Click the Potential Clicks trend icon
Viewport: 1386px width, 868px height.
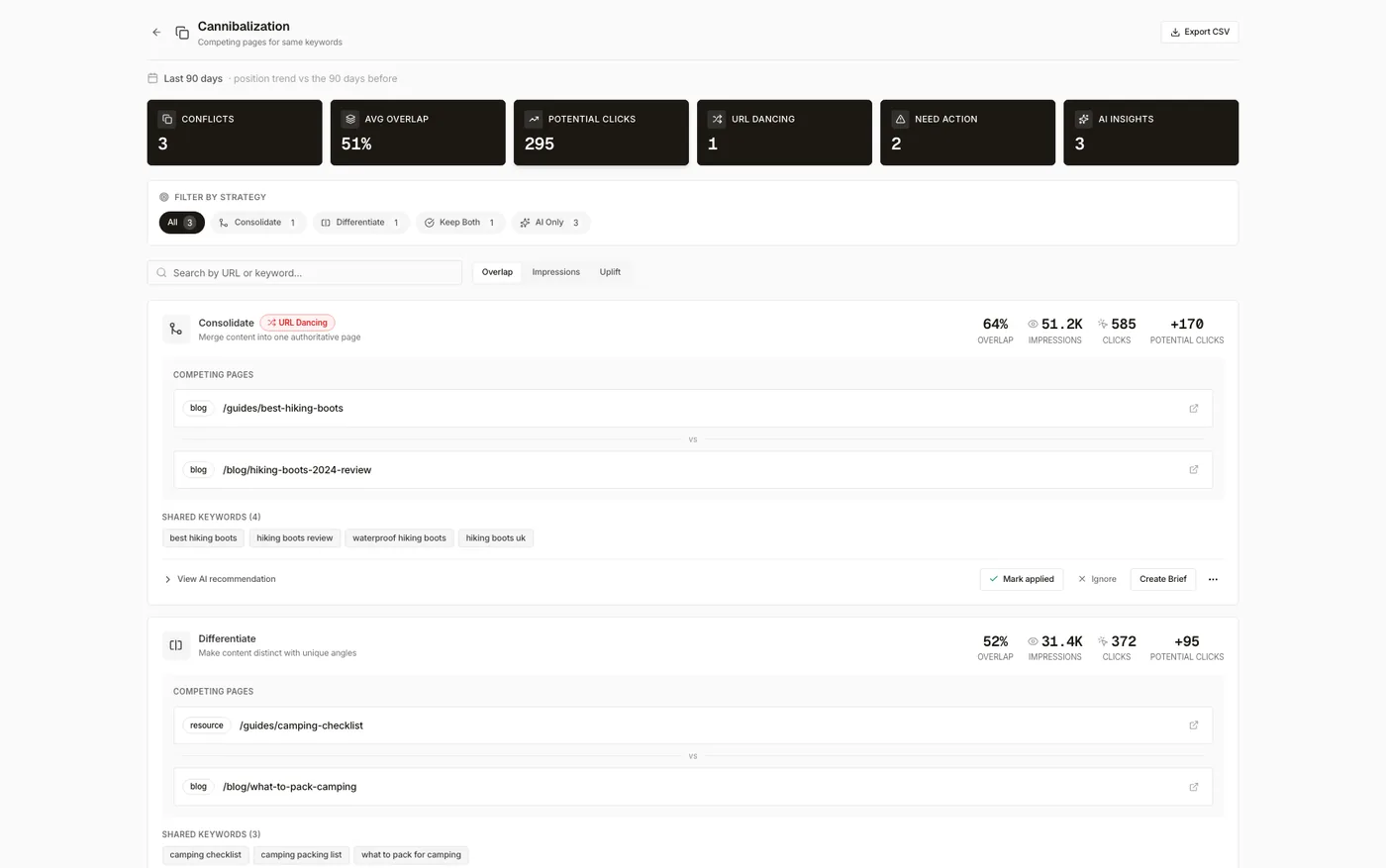pos(534,119)
